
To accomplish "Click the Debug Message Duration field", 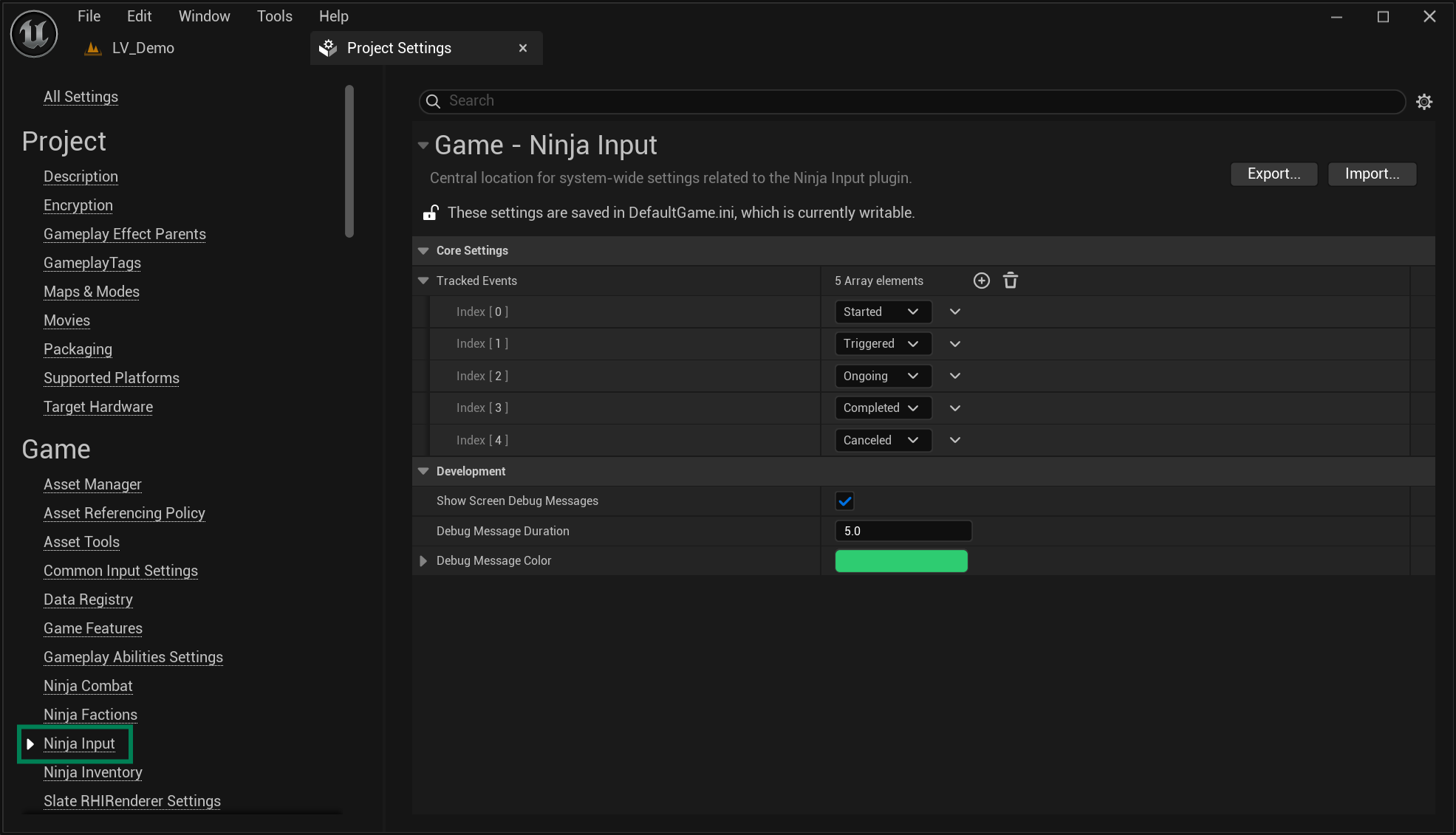I will pos(903,531).
